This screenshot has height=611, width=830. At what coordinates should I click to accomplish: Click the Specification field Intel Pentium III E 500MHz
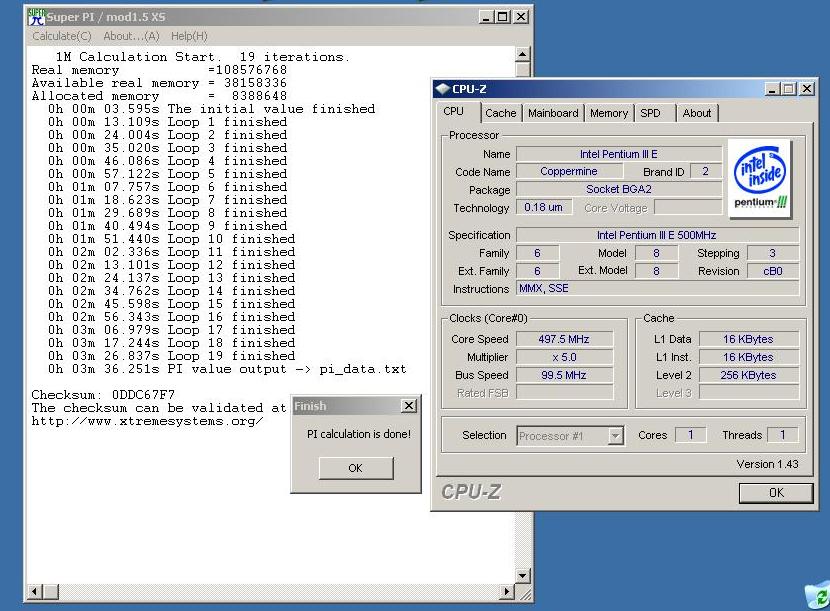coord(657,235)
